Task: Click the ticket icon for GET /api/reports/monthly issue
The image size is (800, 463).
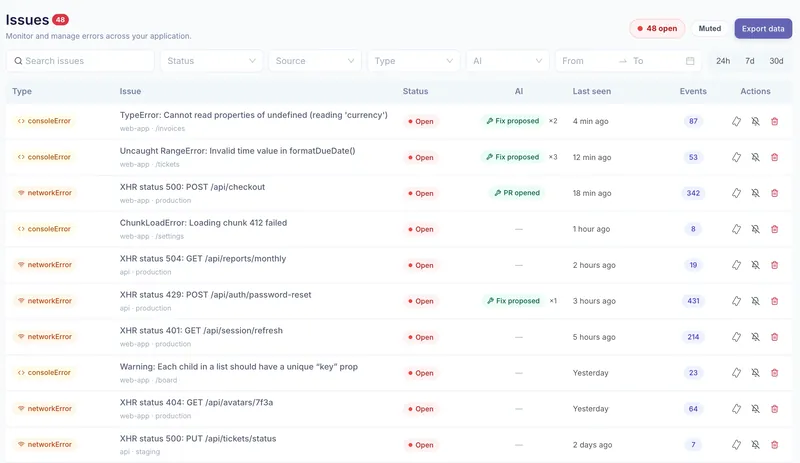Action: click(x=736, y=265)
